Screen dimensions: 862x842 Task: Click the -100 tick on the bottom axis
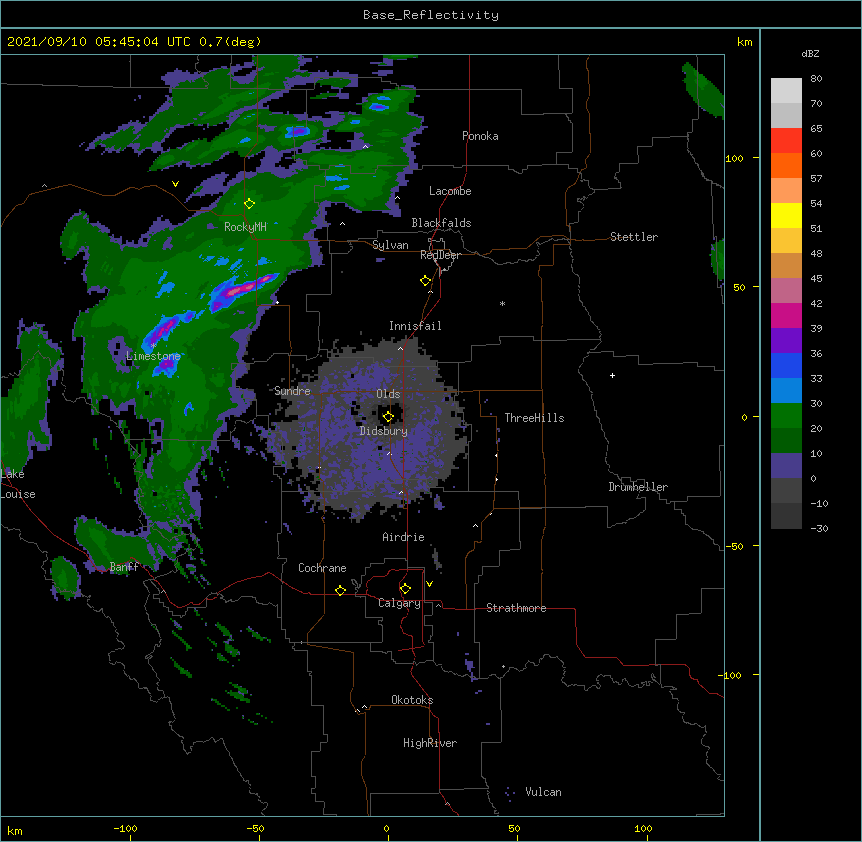[125, 828]
